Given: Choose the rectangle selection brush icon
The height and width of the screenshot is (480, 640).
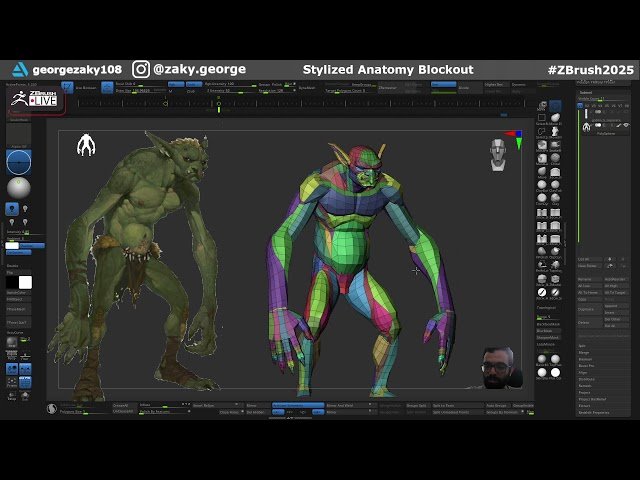Looking at the screenshot, I should coord(542,118).
